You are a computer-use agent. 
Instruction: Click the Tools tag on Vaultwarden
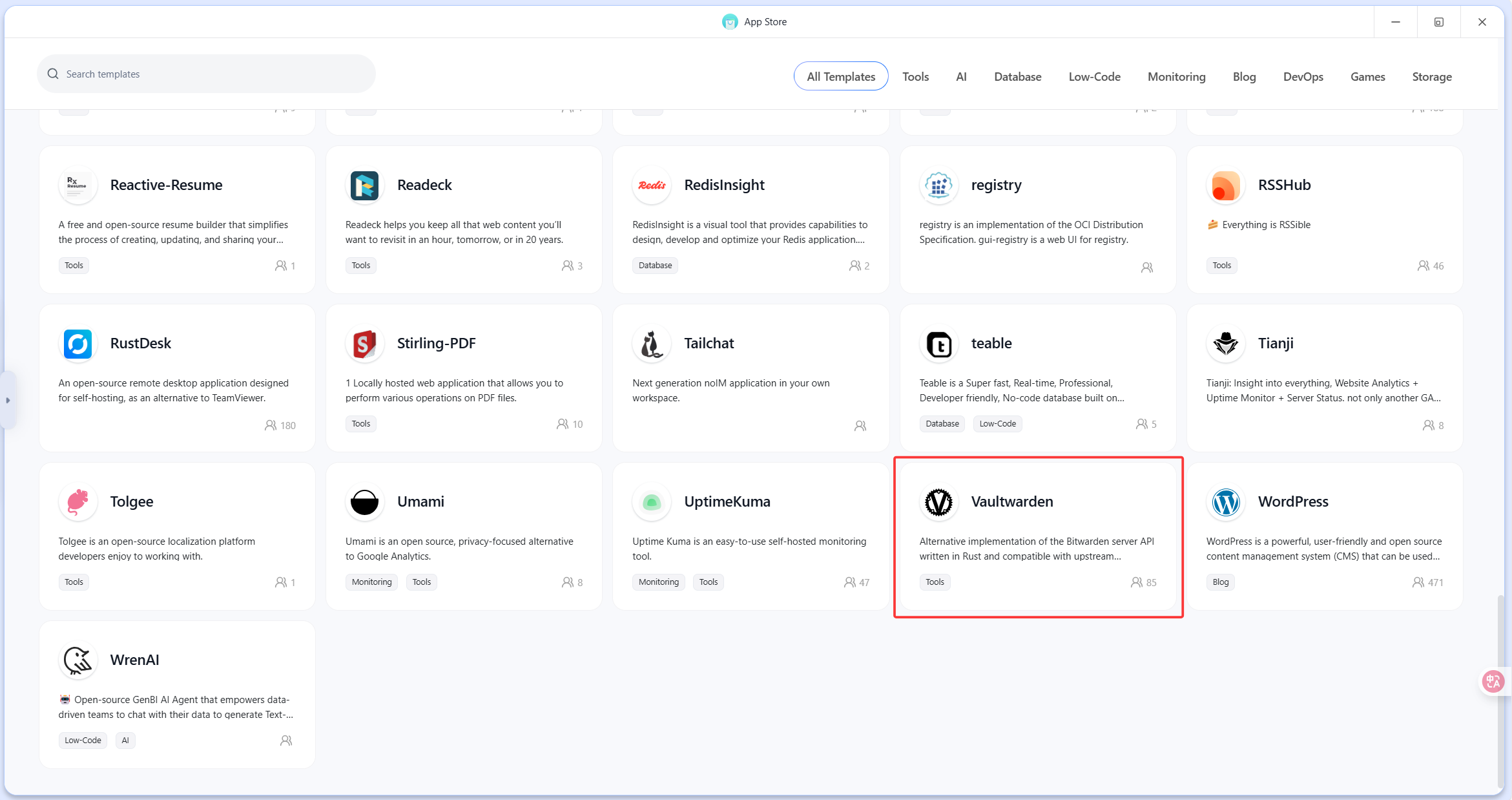(935, 582)
